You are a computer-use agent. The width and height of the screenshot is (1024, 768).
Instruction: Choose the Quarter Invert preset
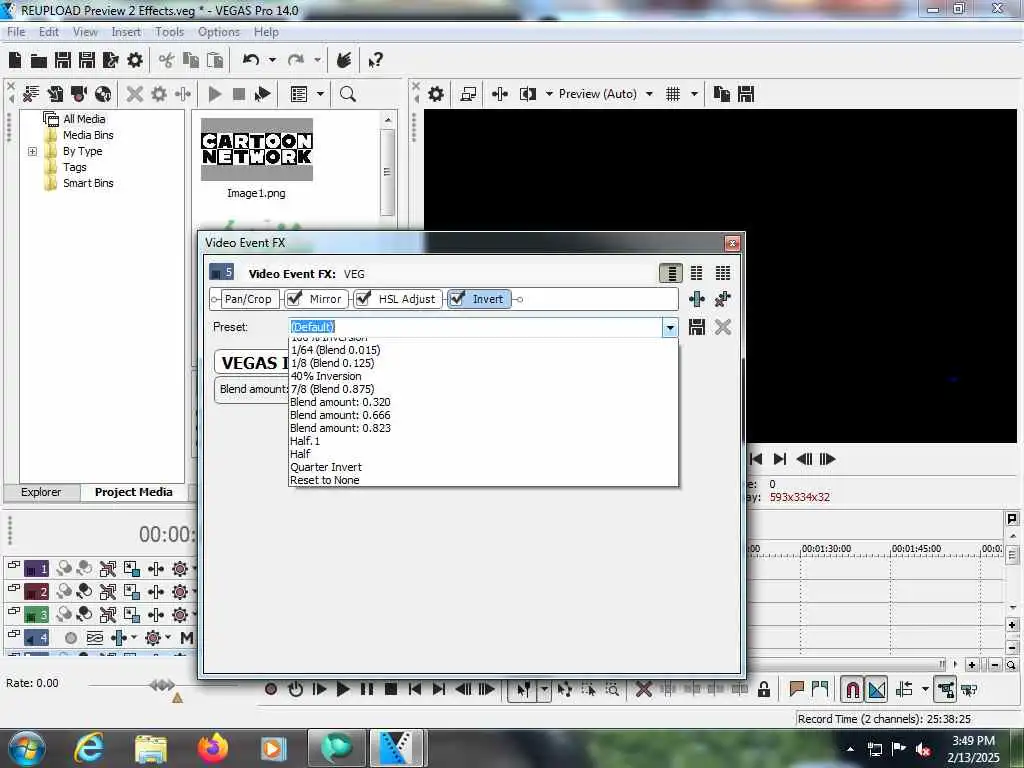point(483,467)
